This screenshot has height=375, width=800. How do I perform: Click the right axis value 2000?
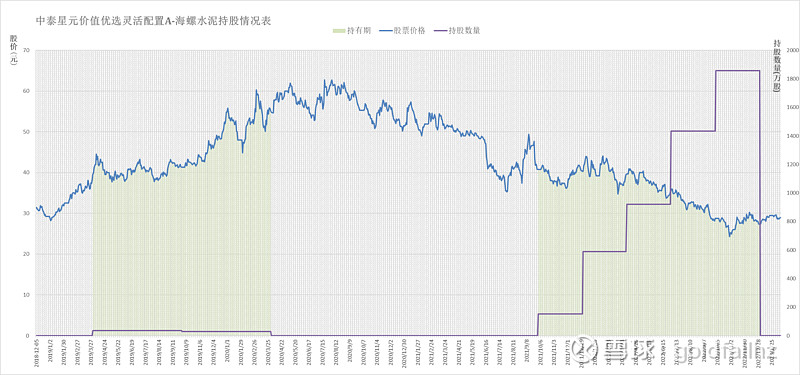pos(792,51)
